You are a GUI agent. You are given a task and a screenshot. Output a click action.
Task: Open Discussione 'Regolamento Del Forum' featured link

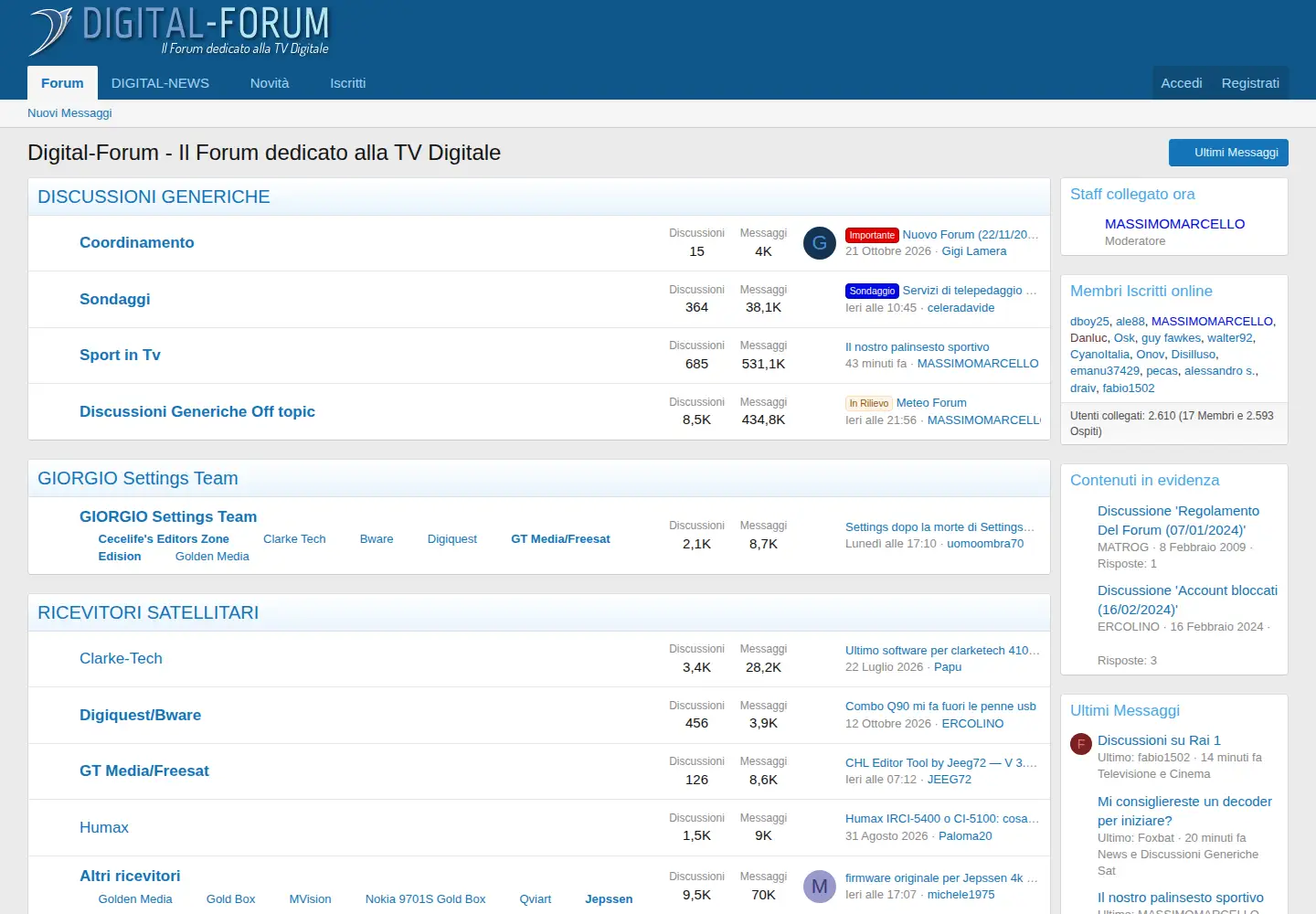[x=1178, y=520]
